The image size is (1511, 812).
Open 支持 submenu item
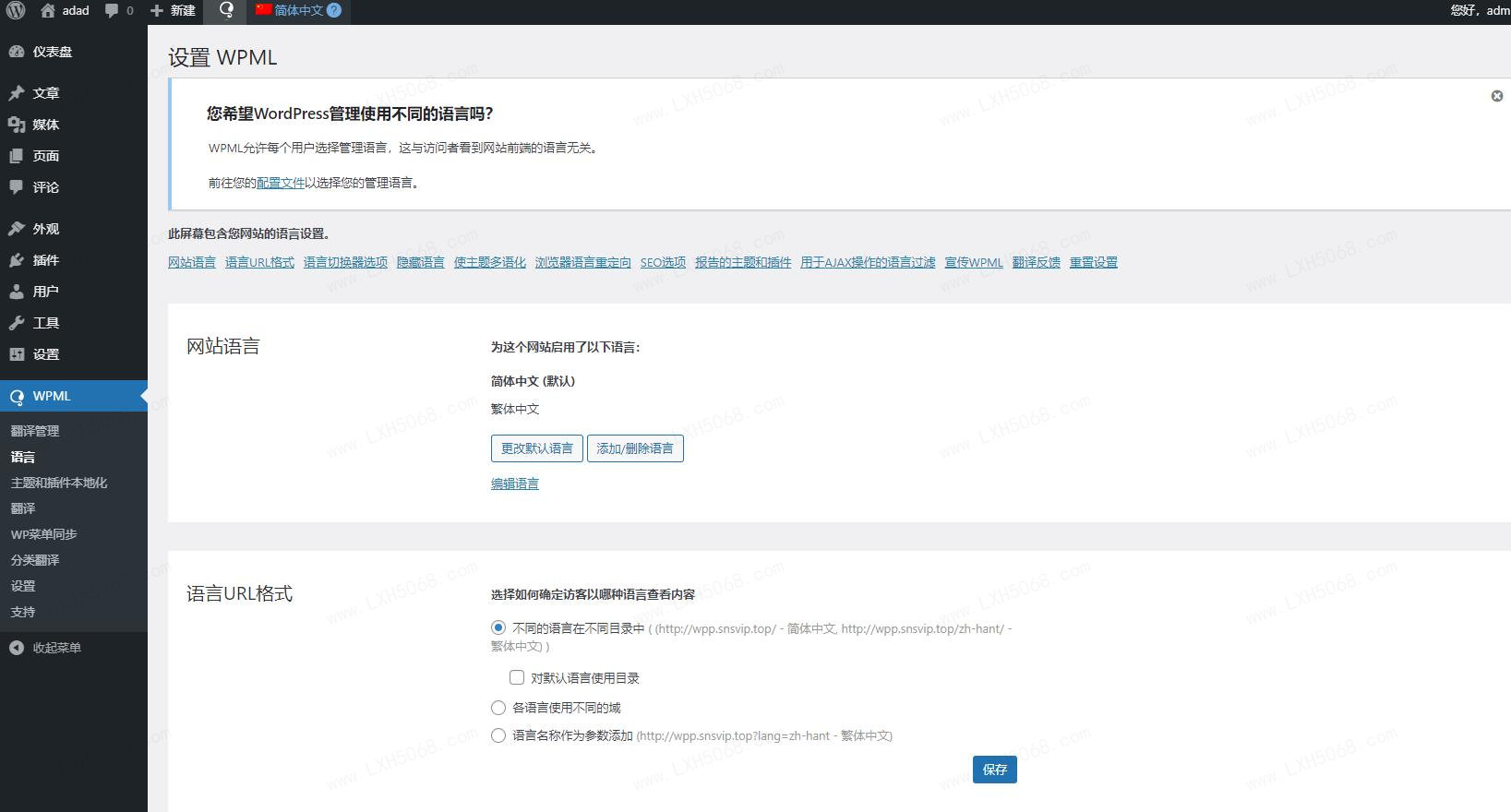pyautogui.click(x=23, y=612)
